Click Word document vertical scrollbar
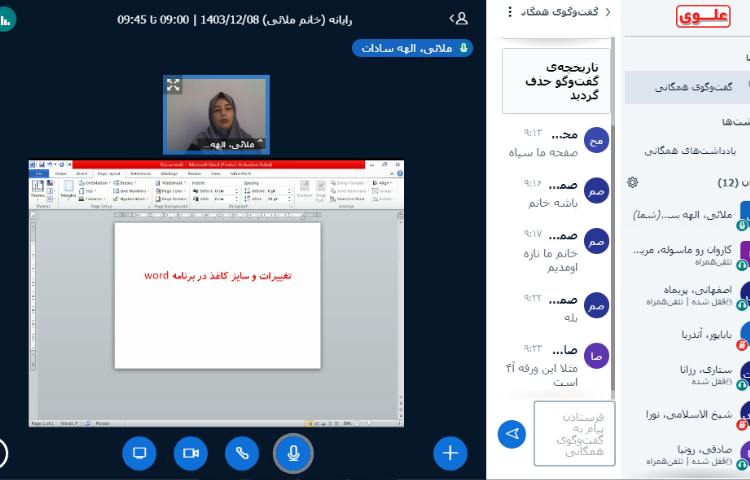 (400, 316)
